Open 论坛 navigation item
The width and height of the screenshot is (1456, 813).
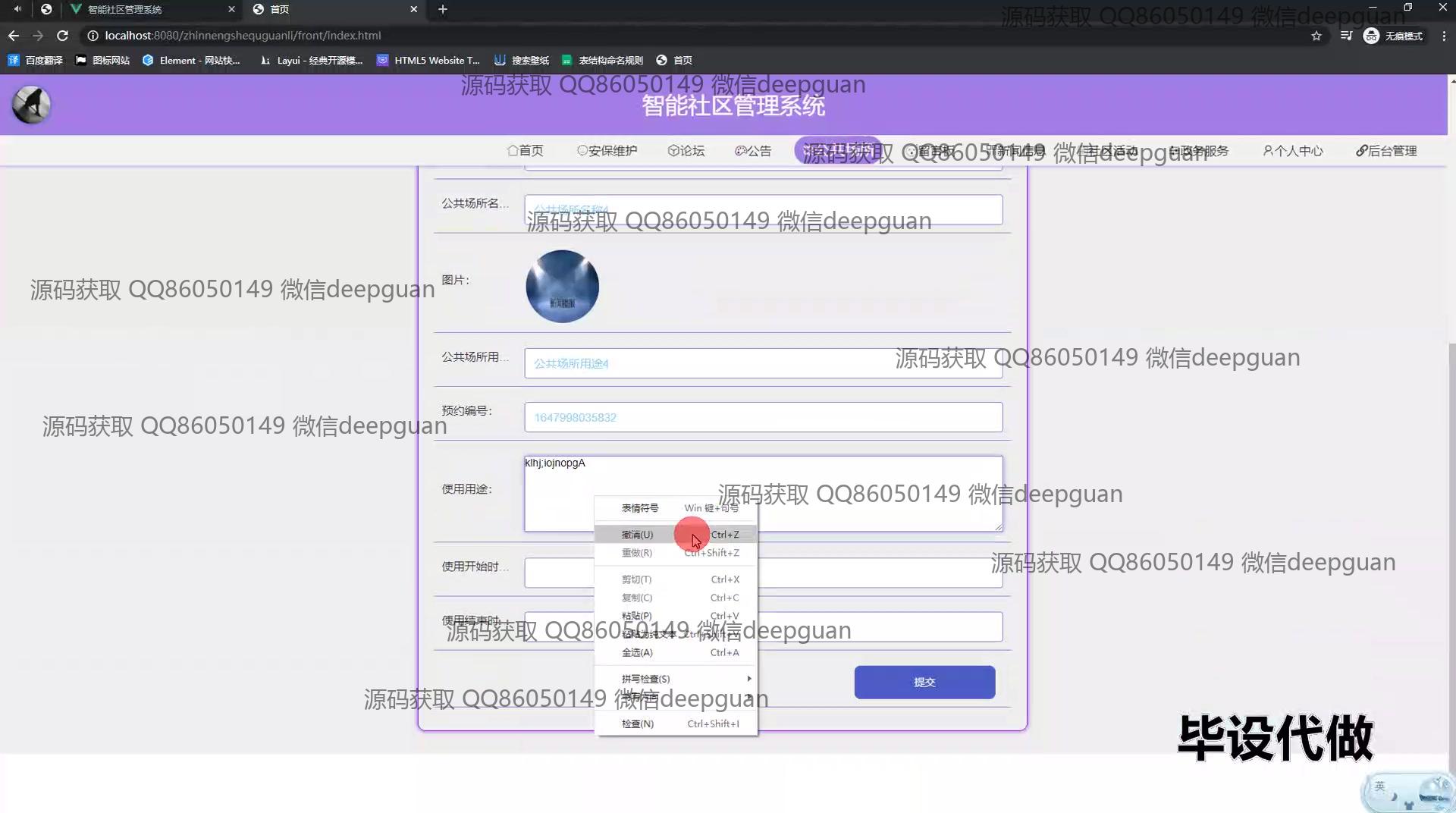coord(686,151)
